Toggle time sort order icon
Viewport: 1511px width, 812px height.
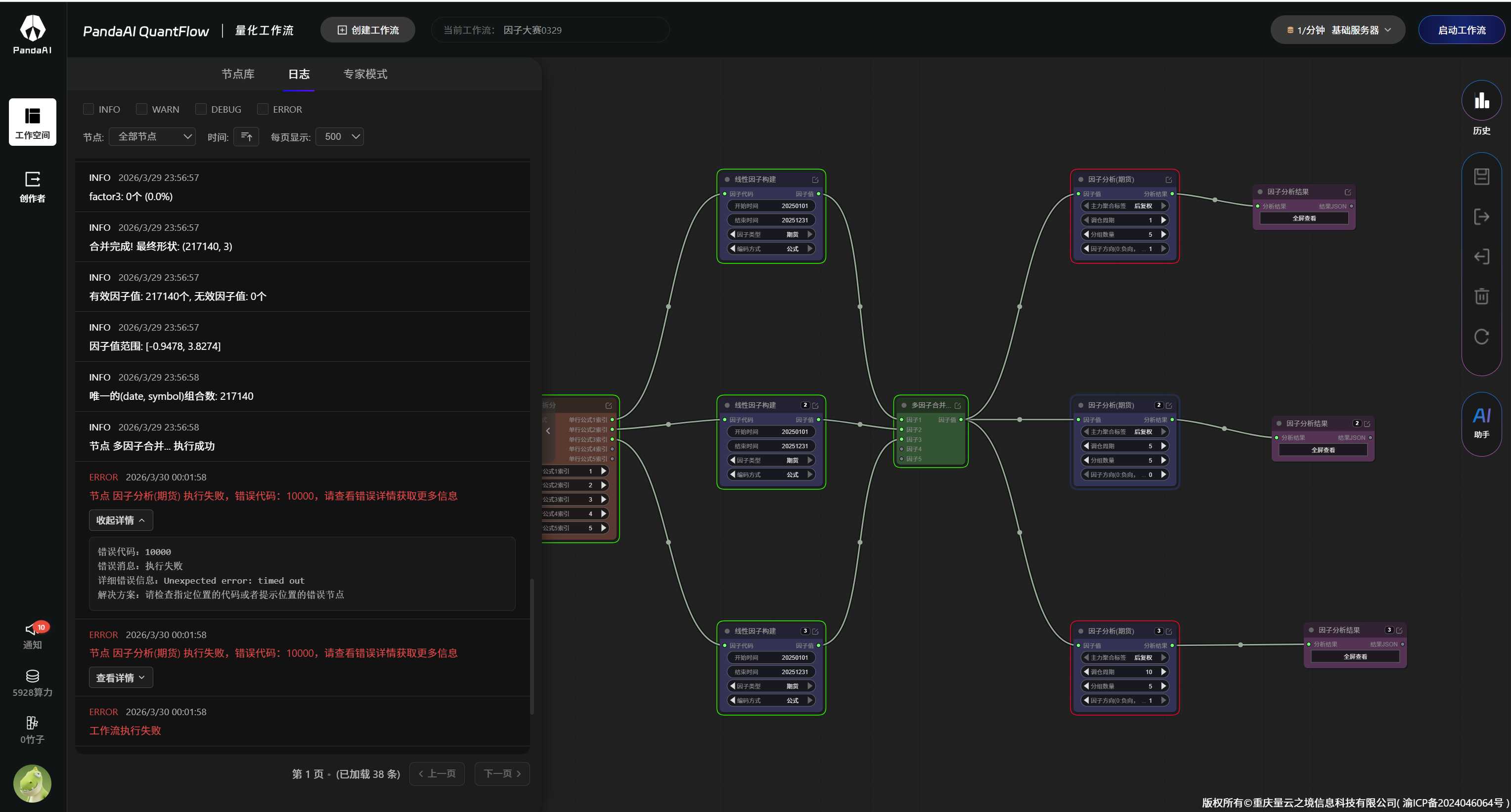click(246, 136)
